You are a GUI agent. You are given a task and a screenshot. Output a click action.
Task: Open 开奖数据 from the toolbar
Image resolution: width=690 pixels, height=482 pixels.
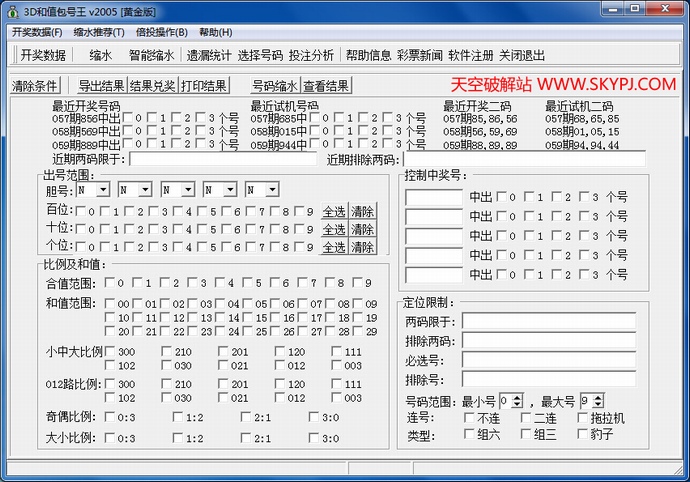[43, 55]
